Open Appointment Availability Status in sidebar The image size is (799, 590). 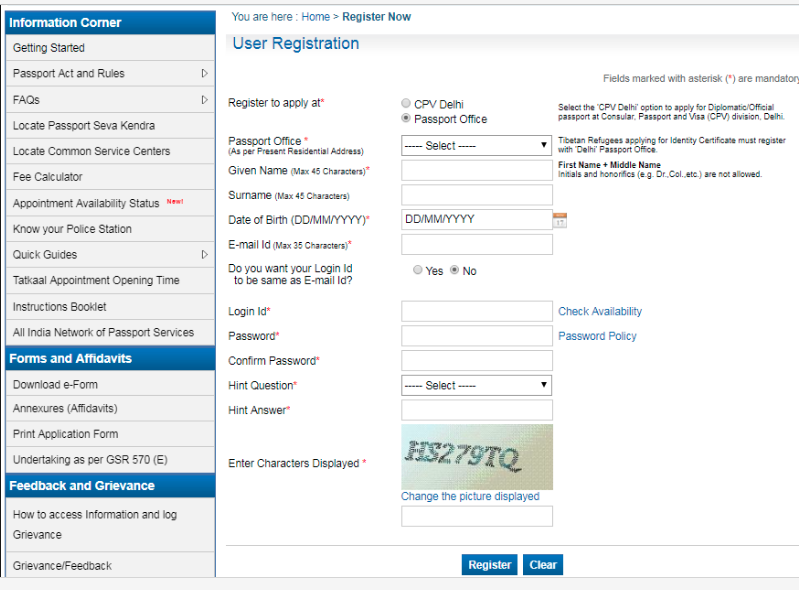(86, 203)
